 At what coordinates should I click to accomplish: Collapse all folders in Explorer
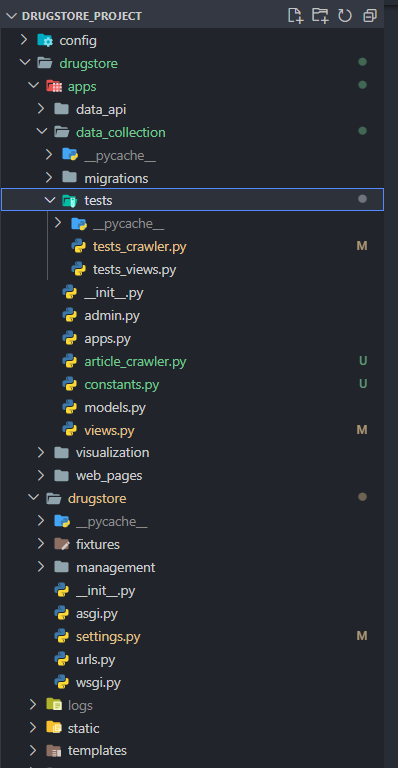point(370,16)
